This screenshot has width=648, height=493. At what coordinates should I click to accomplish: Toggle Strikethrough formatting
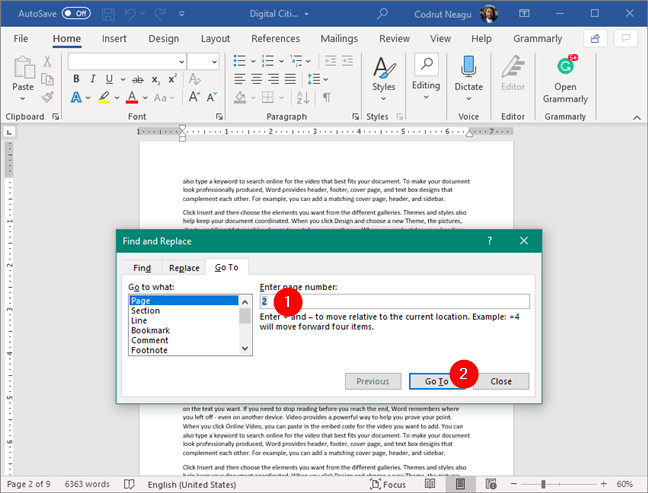138,79
